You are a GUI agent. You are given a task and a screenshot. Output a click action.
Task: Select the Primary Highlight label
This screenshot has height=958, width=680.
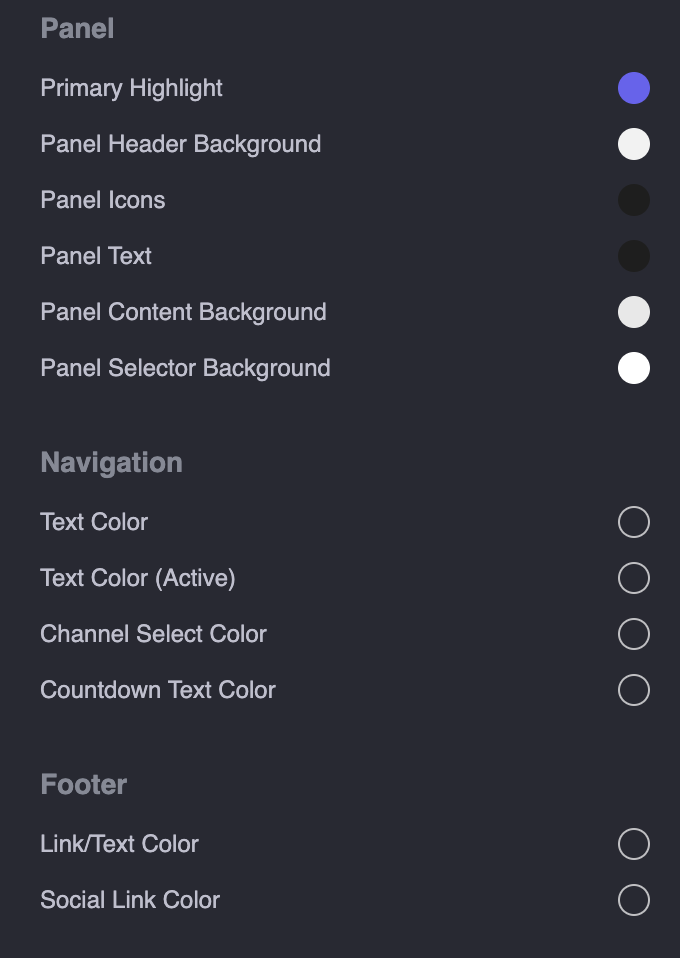click(131, 89)
